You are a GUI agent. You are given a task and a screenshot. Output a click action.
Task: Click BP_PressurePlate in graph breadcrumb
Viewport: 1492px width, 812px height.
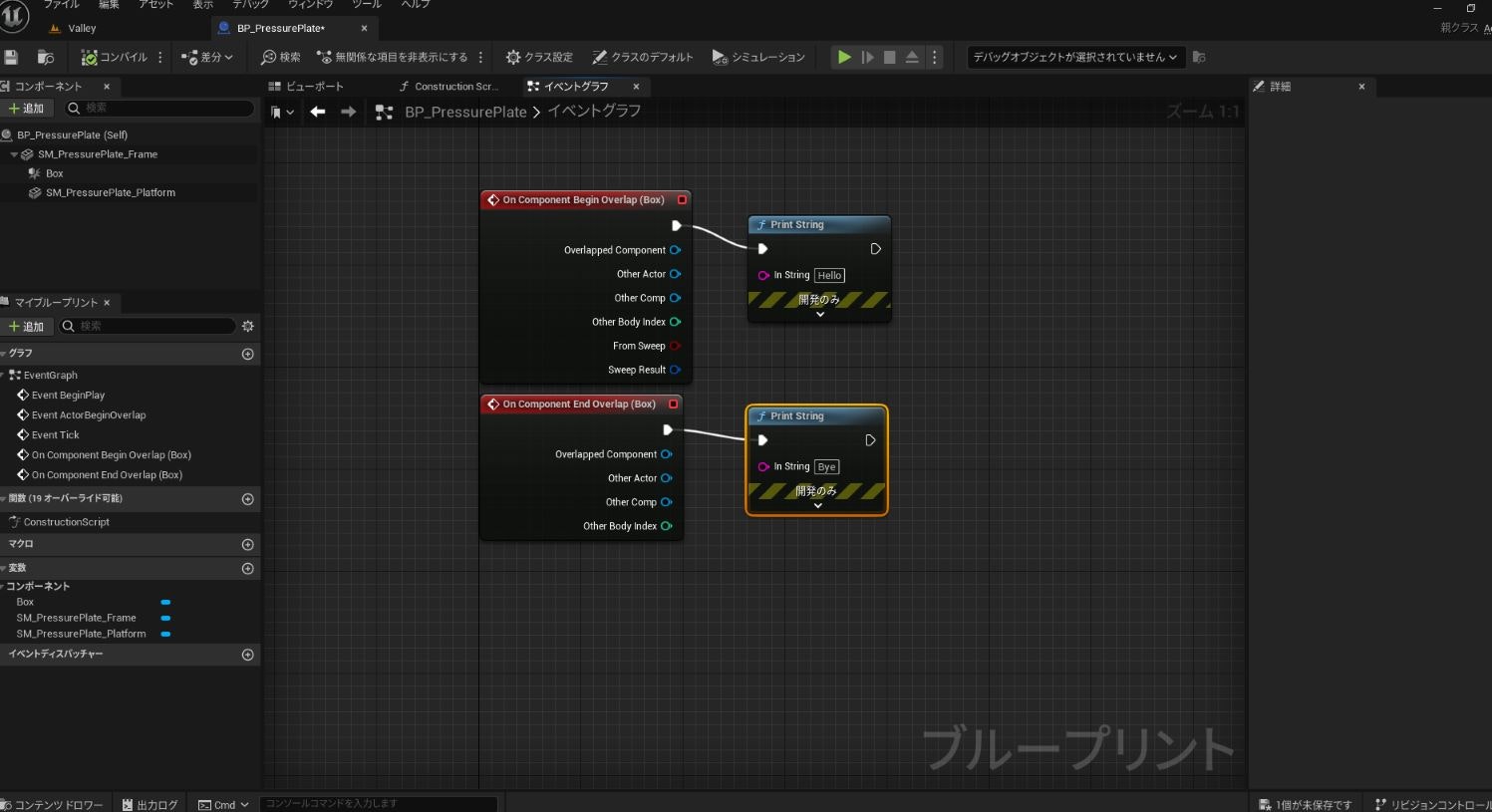coord(465,113)
